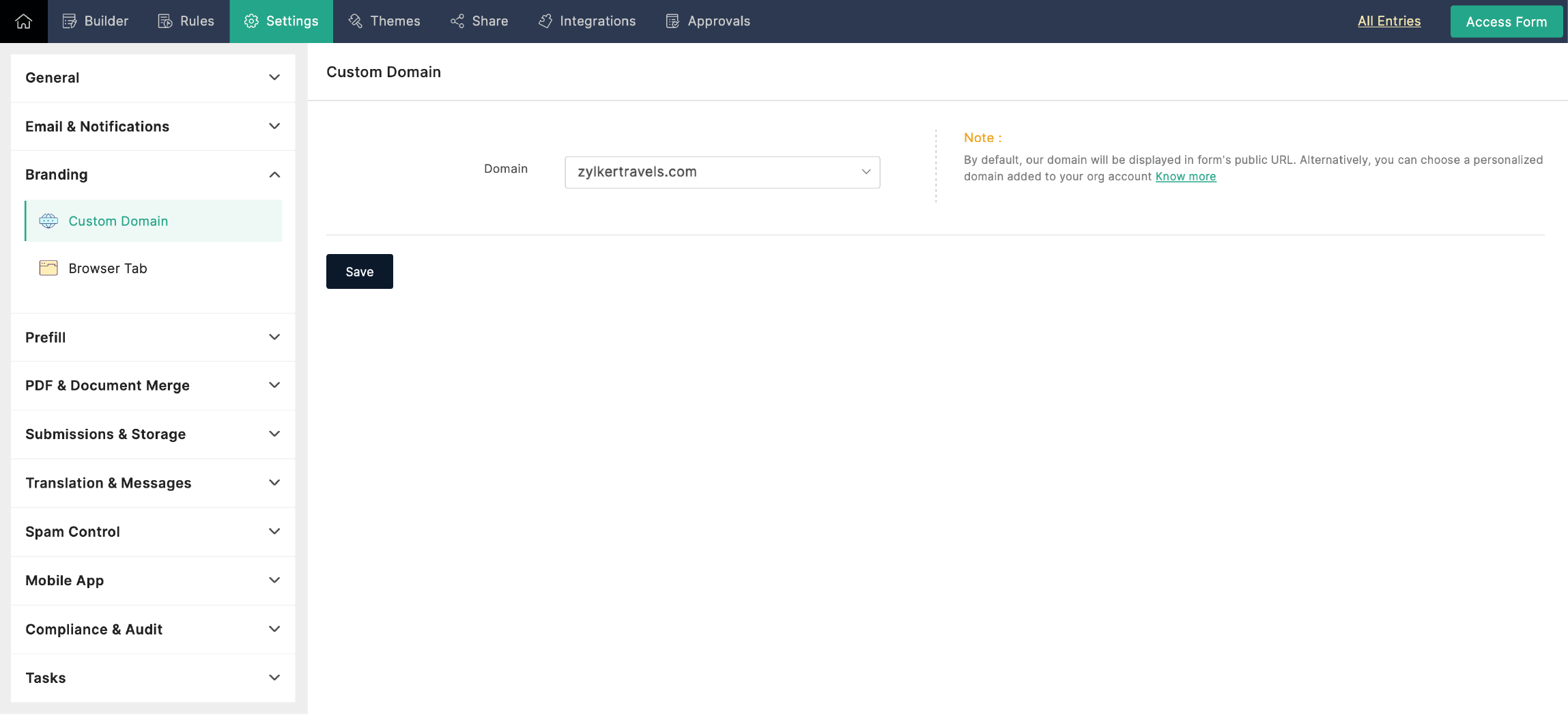Collapse the Branding section
Viewport: 1568px width, 715px height.
(x=274, y=174)
